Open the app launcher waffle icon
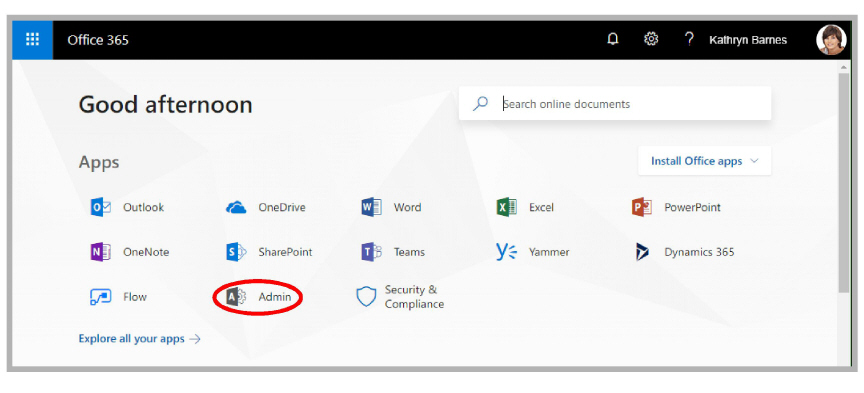Viewport: 864px width, 393px height. (33, 40)
